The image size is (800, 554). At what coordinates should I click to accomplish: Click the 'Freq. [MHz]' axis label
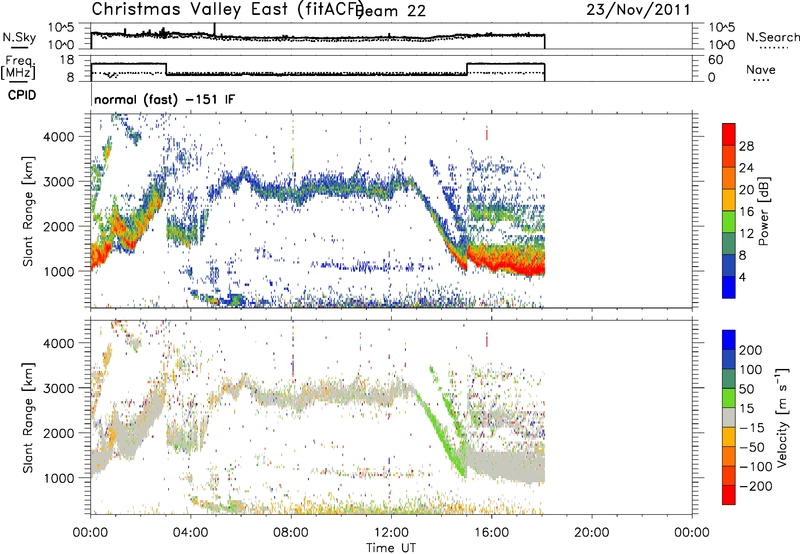[19, 67]
